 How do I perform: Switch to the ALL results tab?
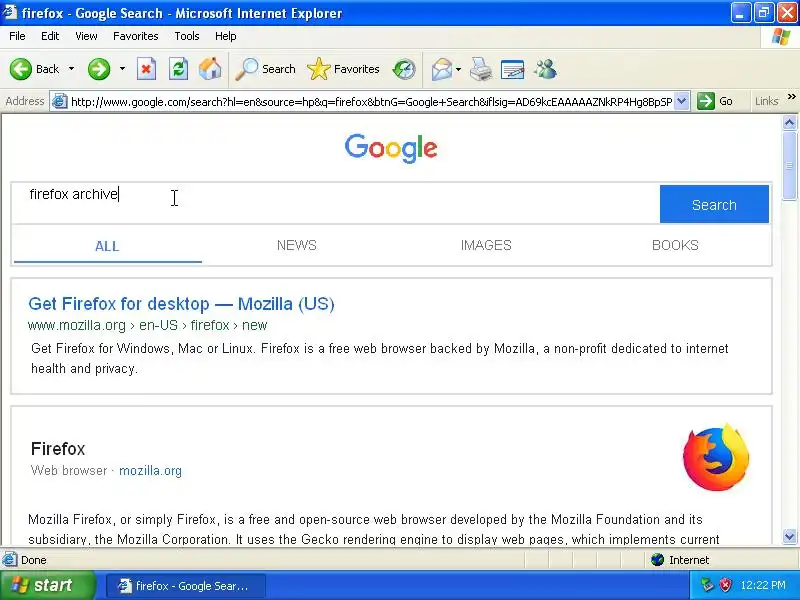tap(107, 246)
